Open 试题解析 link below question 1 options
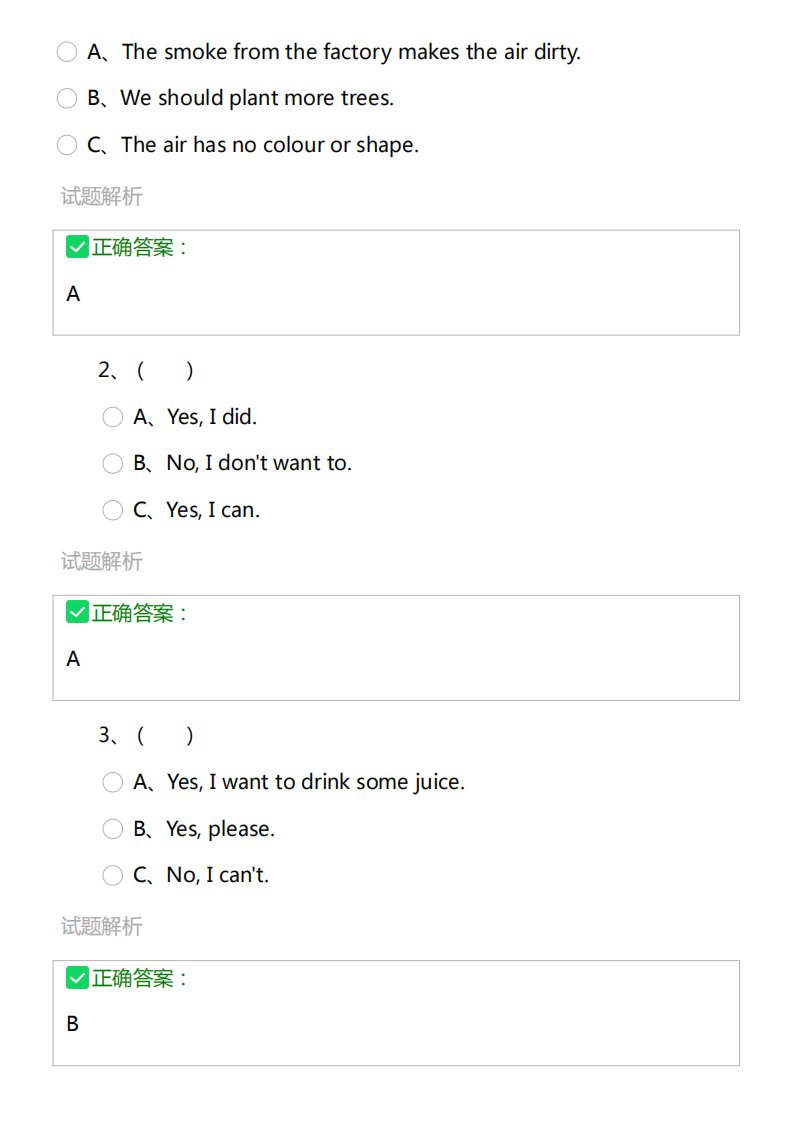 click(102, 196)
